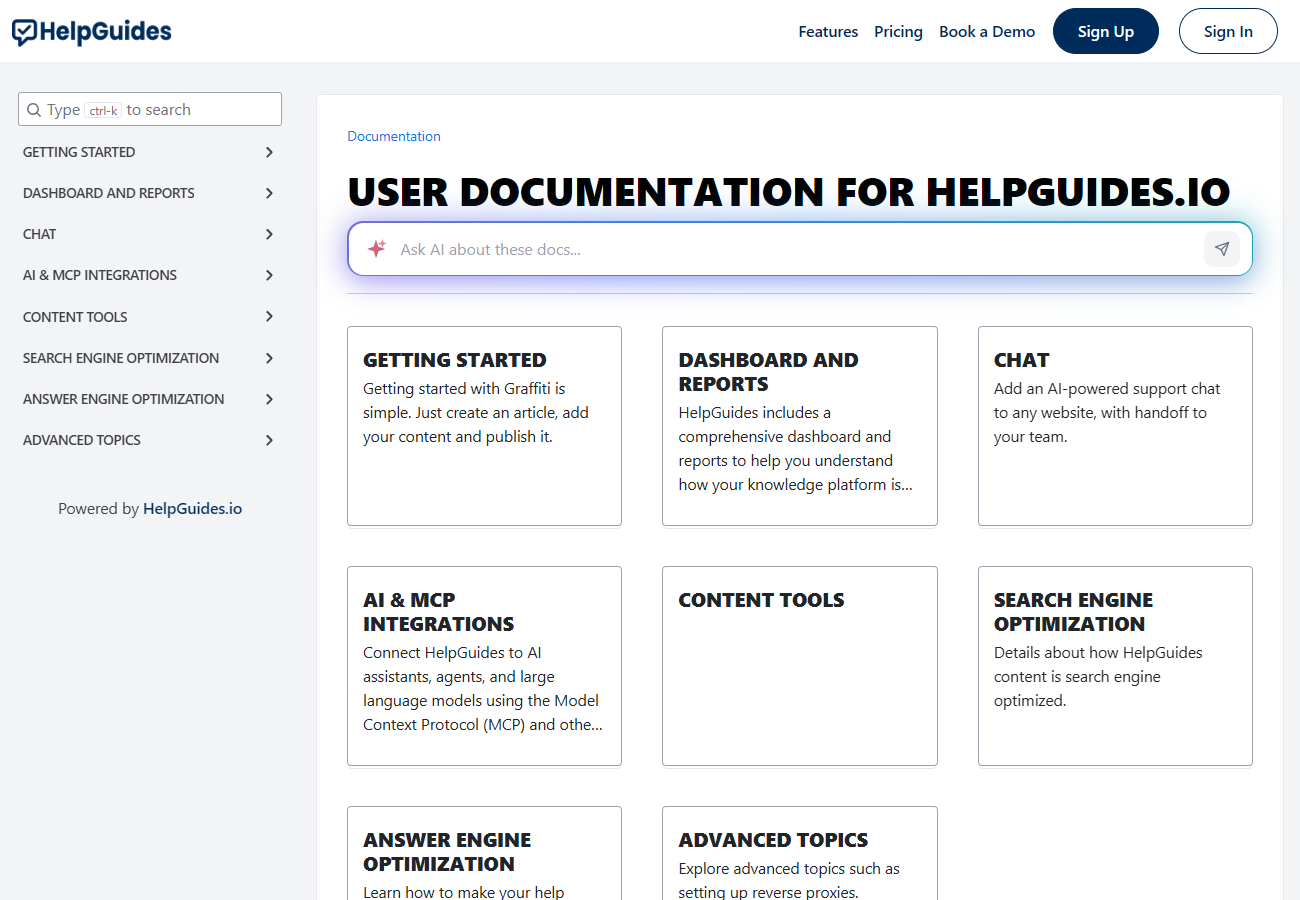Open Book a Demo in top navigation
This screenshot has height=900, width=1300.
coord(987,31)
